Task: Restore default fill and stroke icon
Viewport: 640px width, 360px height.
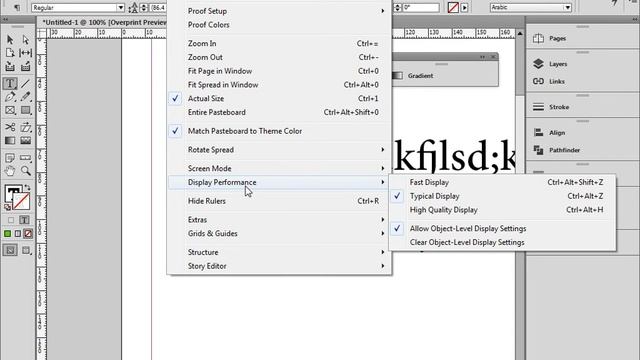Action: pyautogui.click(x=7, y=207)
